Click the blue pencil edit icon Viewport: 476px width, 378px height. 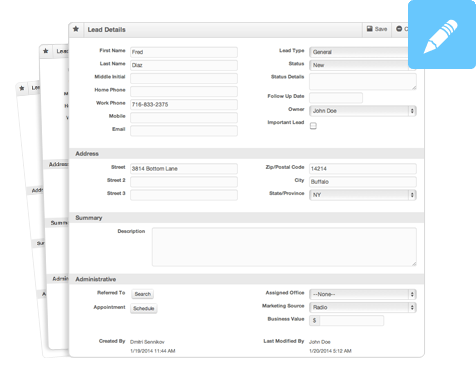point(442,34)
